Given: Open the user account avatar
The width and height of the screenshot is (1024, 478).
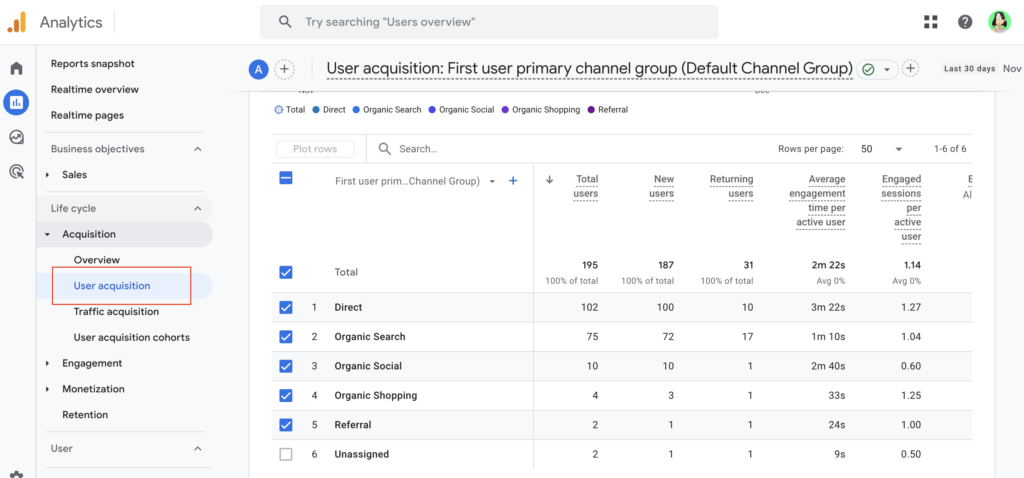Looking at the screenshot, I should pyautogui.click(x=999, y=22).
